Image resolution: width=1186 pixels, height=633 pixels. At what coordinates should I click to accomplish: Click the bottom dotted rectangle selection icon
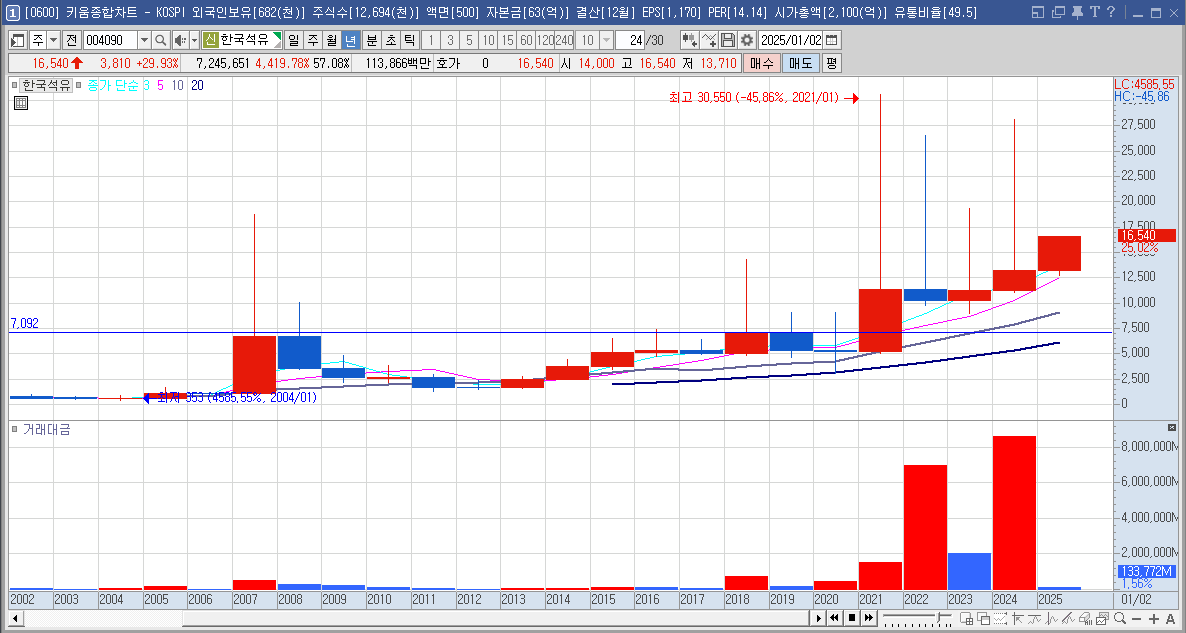(1000, 619)
